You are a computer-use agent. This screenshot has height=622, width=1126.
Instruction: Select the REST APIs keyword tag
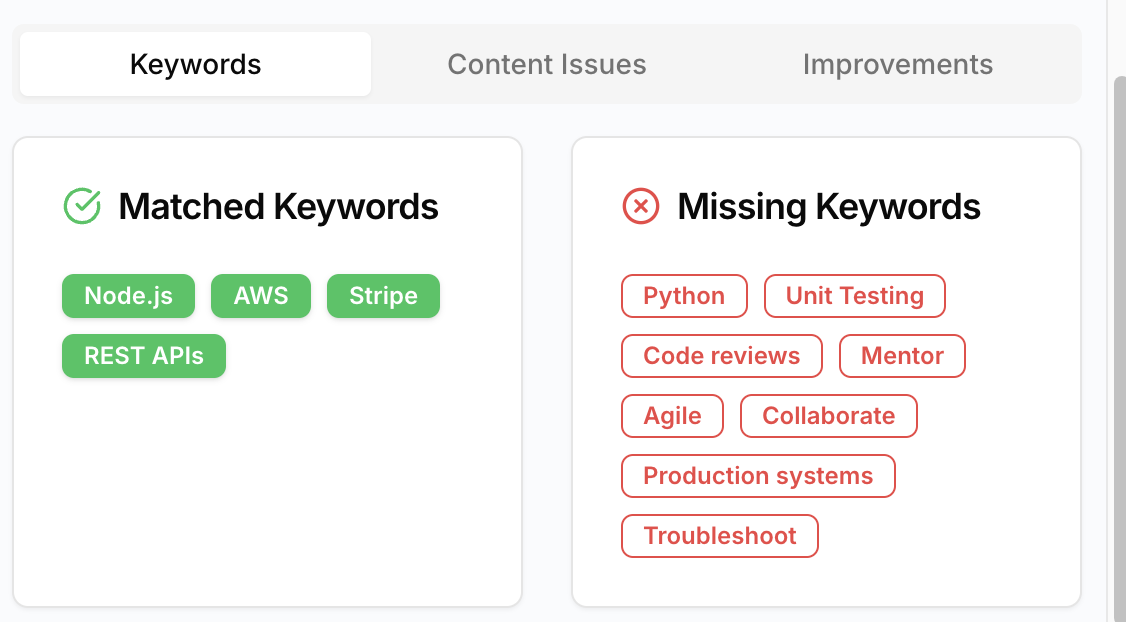144,356
